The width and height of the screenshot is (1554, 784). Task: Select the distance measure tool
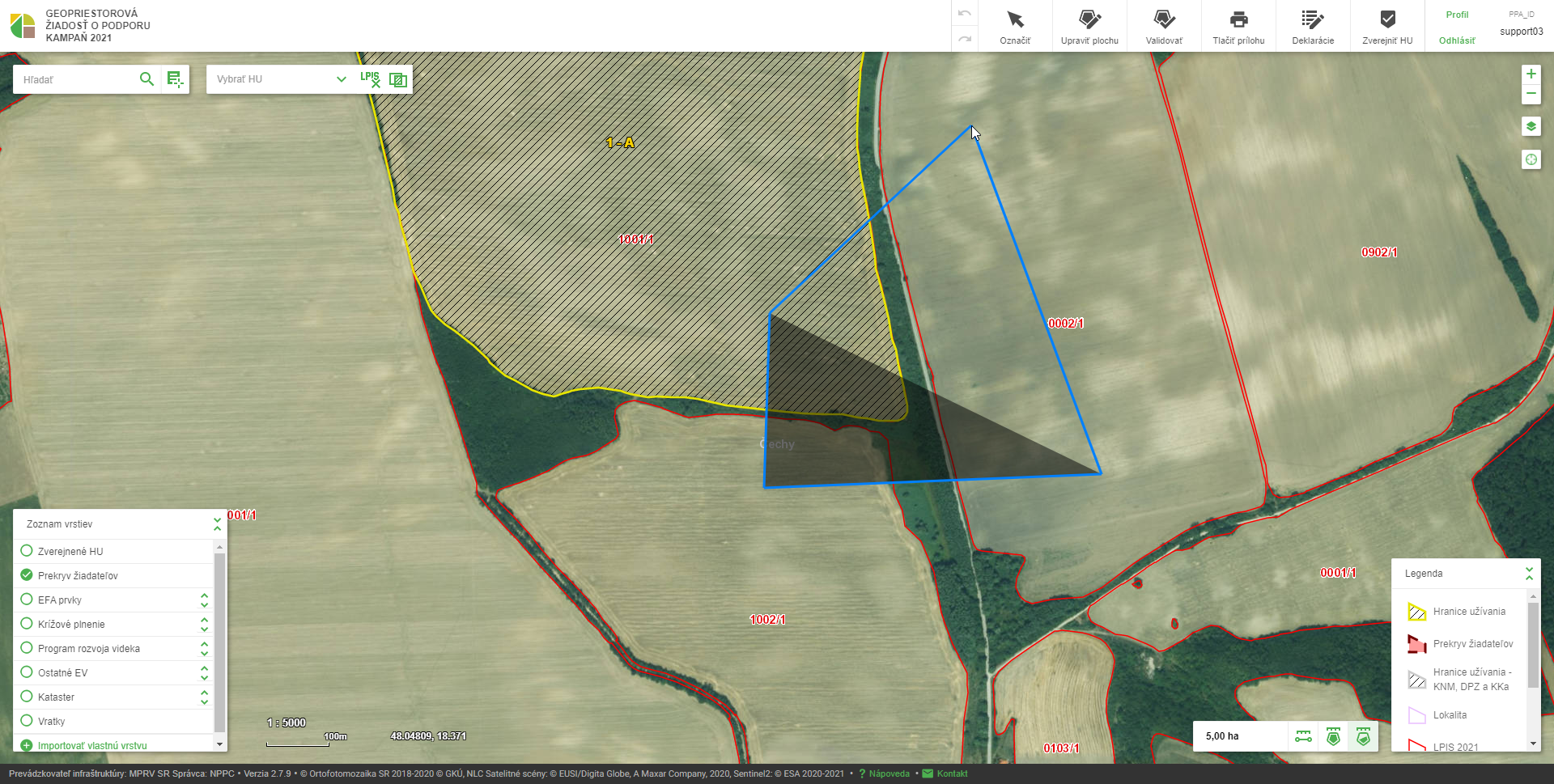1303,736
